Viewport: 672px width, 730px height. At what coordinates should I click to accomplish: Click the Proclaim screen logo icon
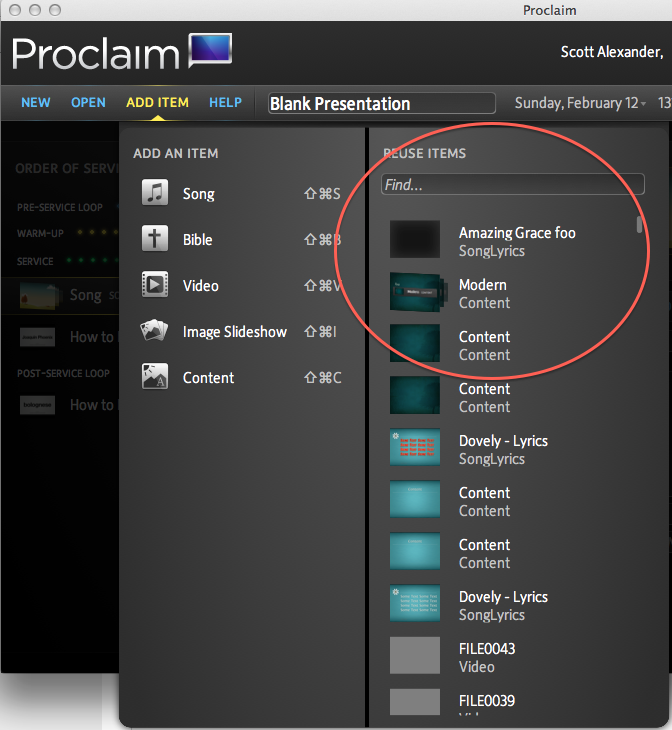point(210,50)
